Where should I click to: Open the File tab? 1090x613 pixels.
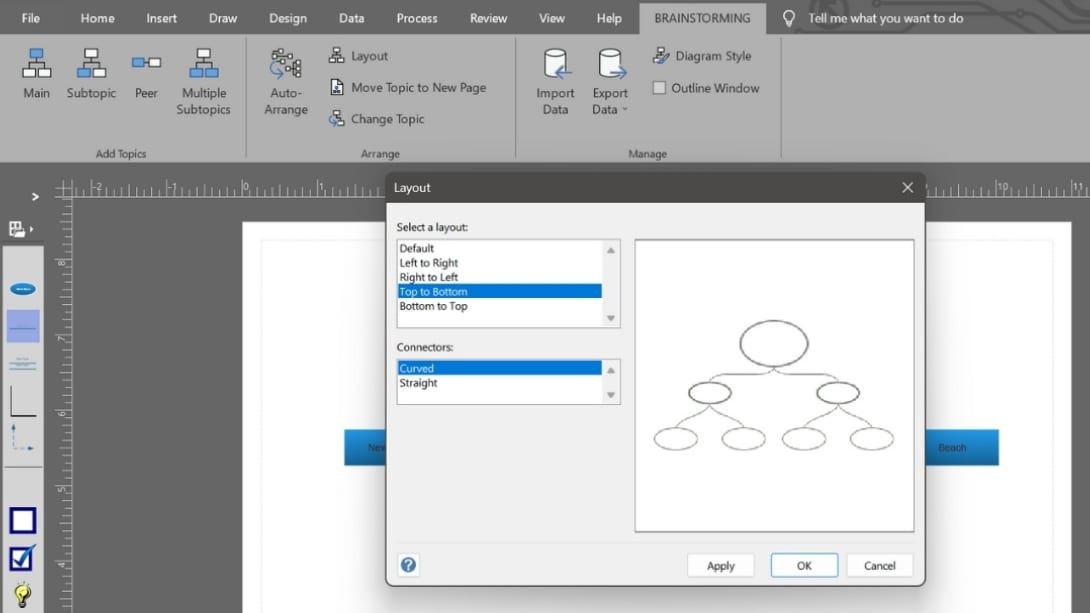31,18
